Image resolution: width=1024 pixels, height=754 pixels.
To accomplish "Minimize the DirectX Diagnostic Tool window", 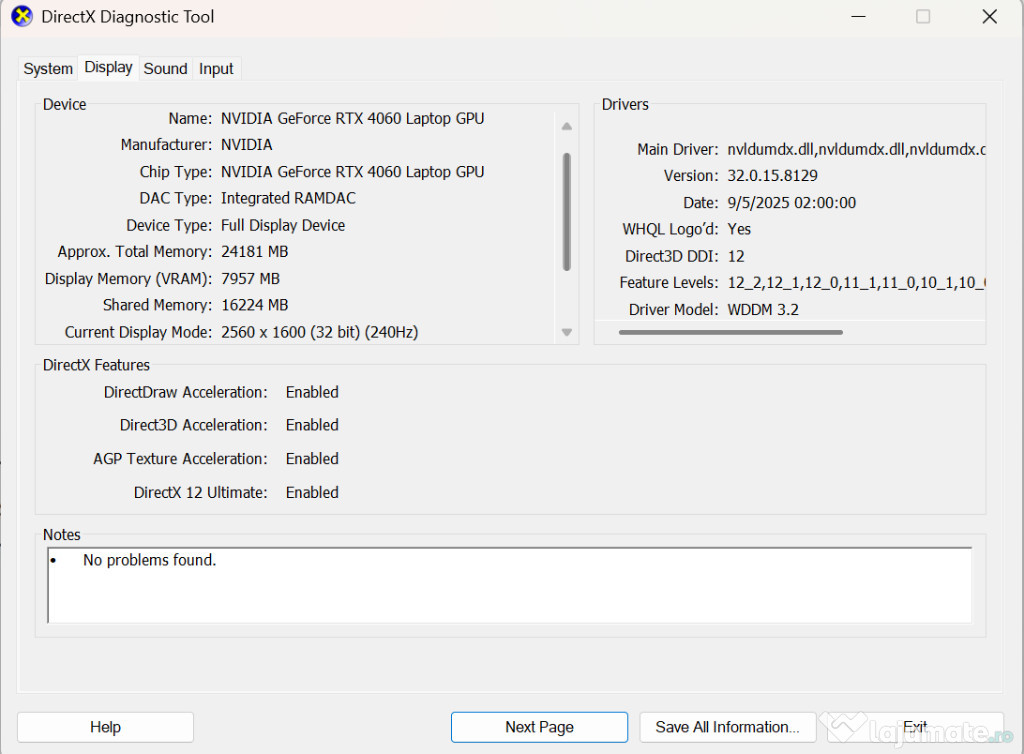I will point(856,17).
